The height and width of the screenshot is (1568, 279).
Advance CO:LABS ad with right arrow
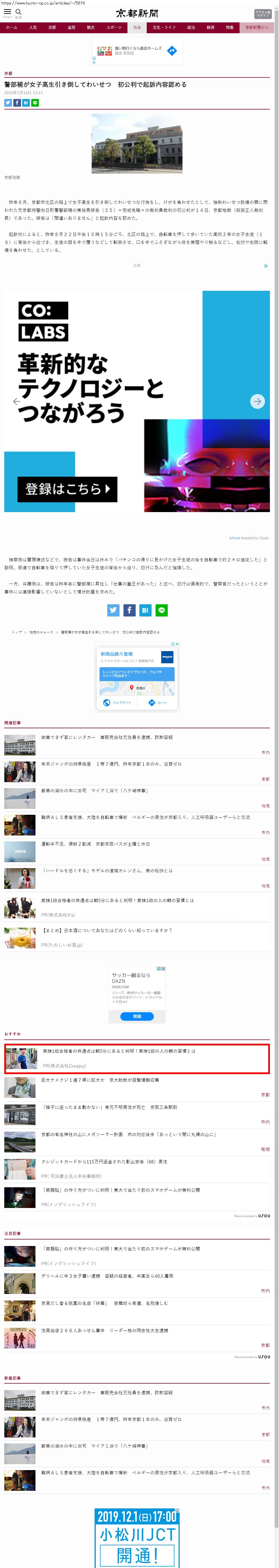pyautogui.click(x=257, y=401)
